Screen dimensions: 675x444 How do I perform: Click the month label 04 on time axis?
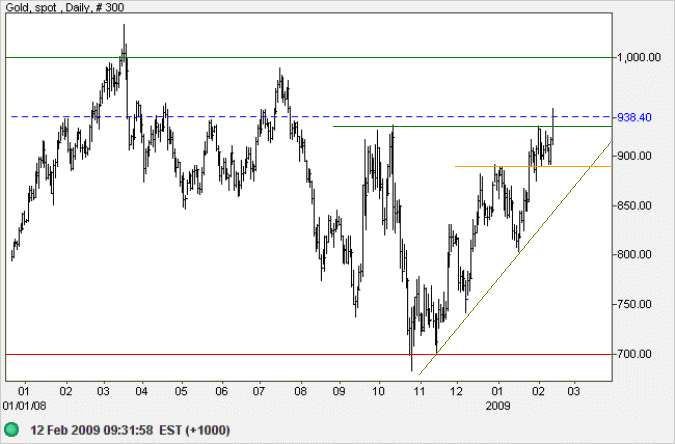point(142,391)
